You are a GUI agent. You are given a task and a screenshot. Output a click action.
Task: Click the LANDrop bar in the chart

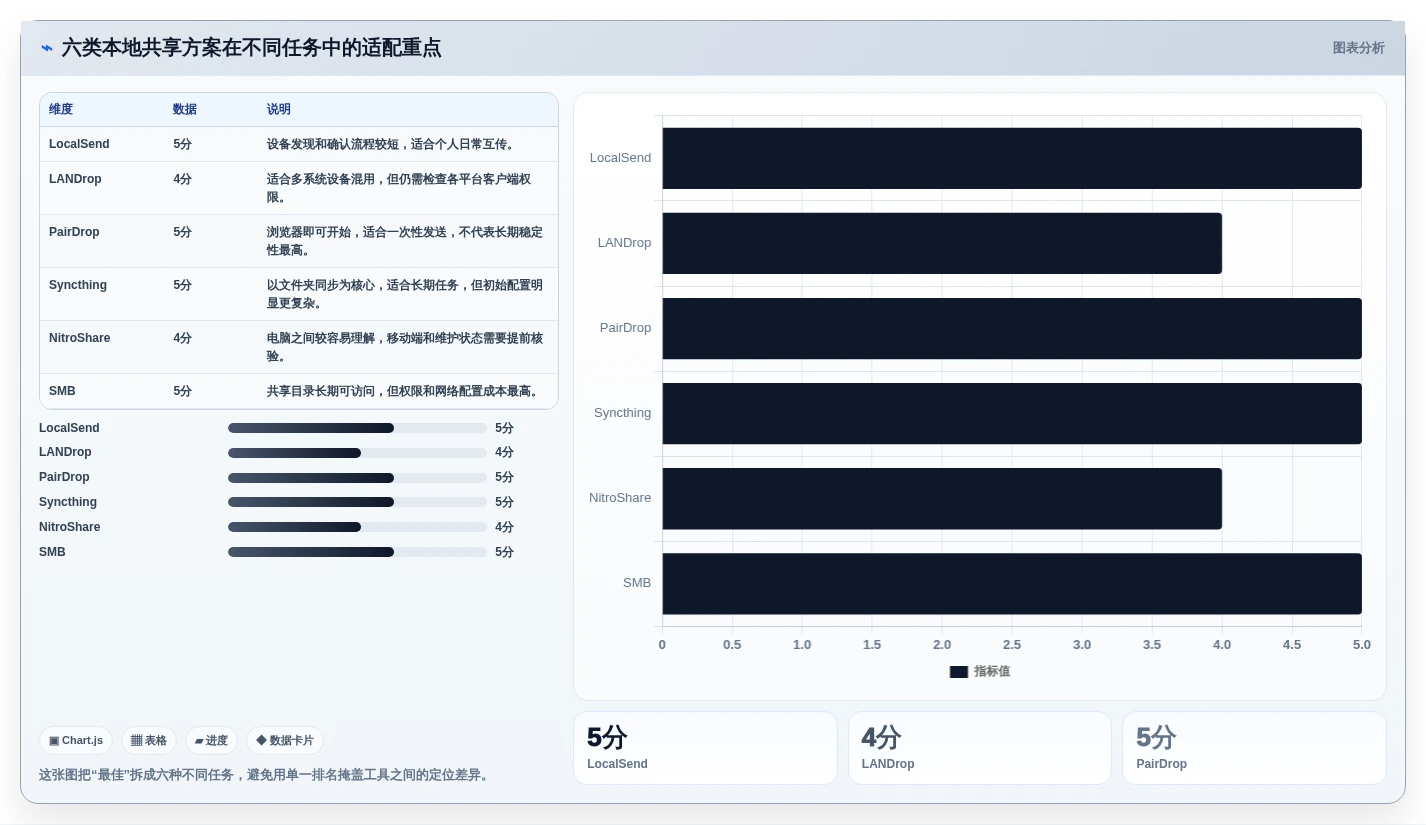[942, 243]
